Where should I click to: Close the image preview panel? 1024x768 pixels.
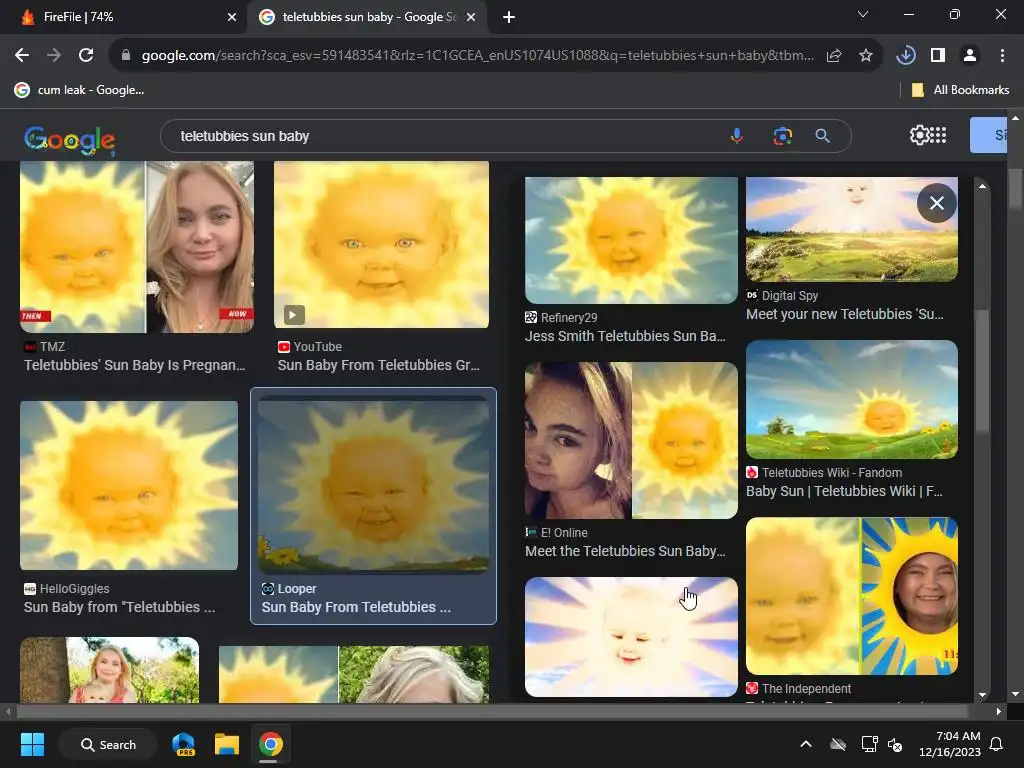point(936,203)
